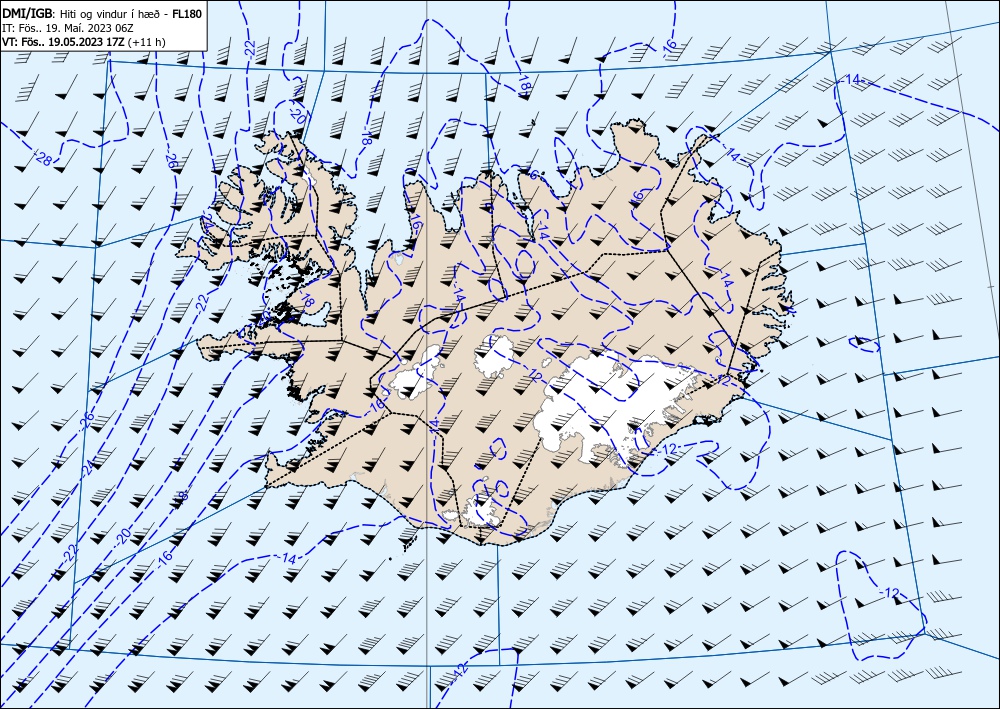Click the "-28" isotherm label
Image resolution: width=1000 pixels, height=709 pixels.
(42, 158)
